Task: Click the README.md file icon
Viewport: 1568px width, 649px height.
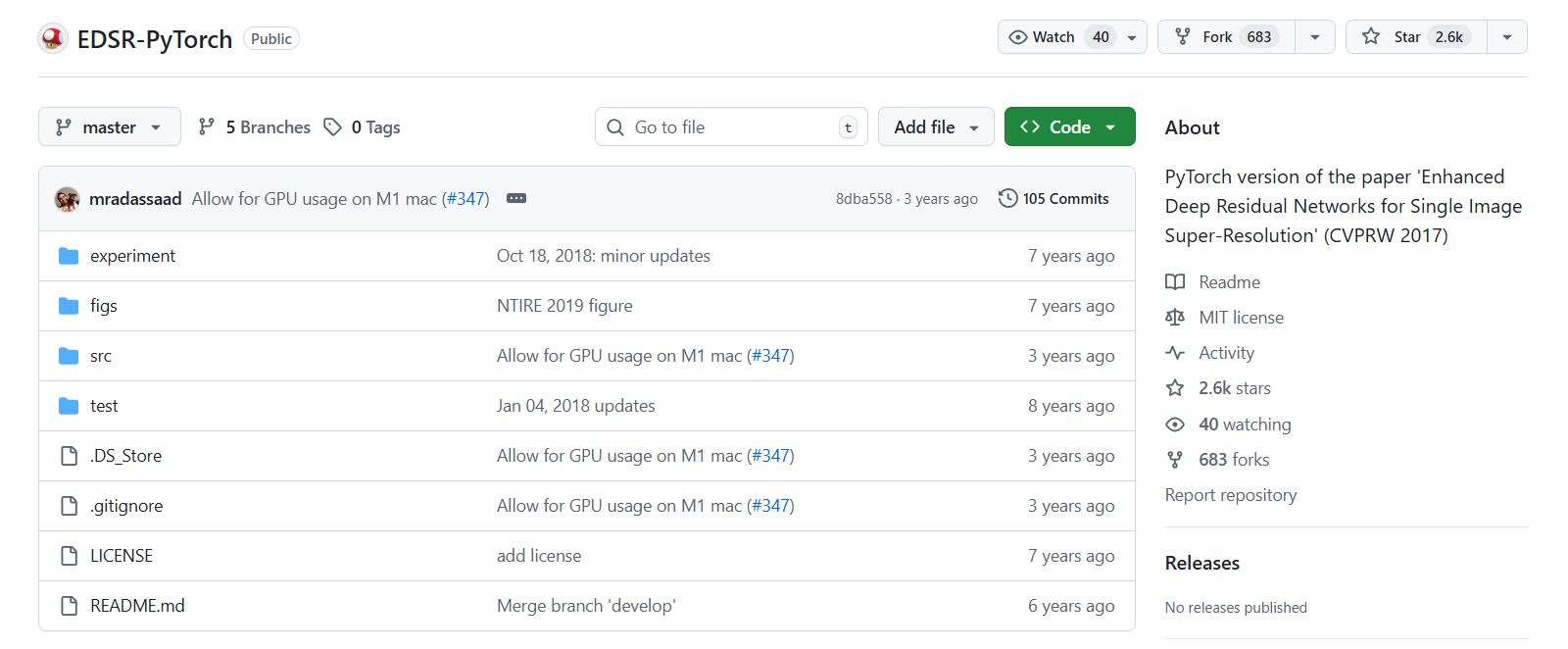Action: pyautogui.click(x=69, y=606)
